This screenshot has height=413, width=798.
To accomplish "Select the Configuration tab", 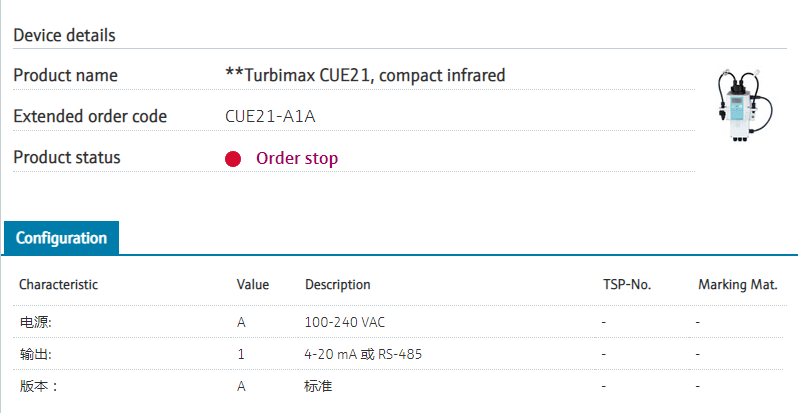I will 61,238.
